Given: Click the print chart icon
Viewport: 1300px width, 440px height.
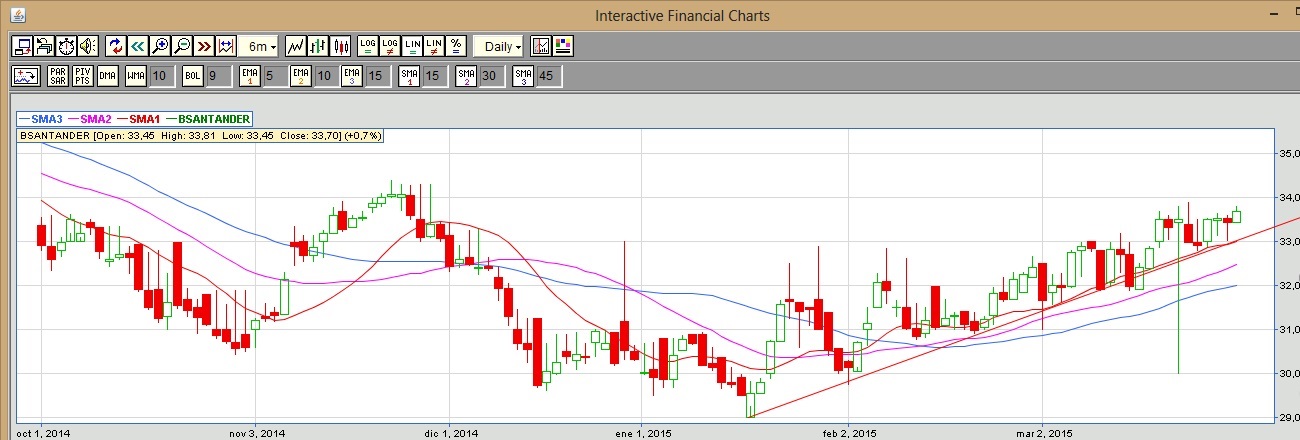Looking at the screenshot, I should 44,46.
